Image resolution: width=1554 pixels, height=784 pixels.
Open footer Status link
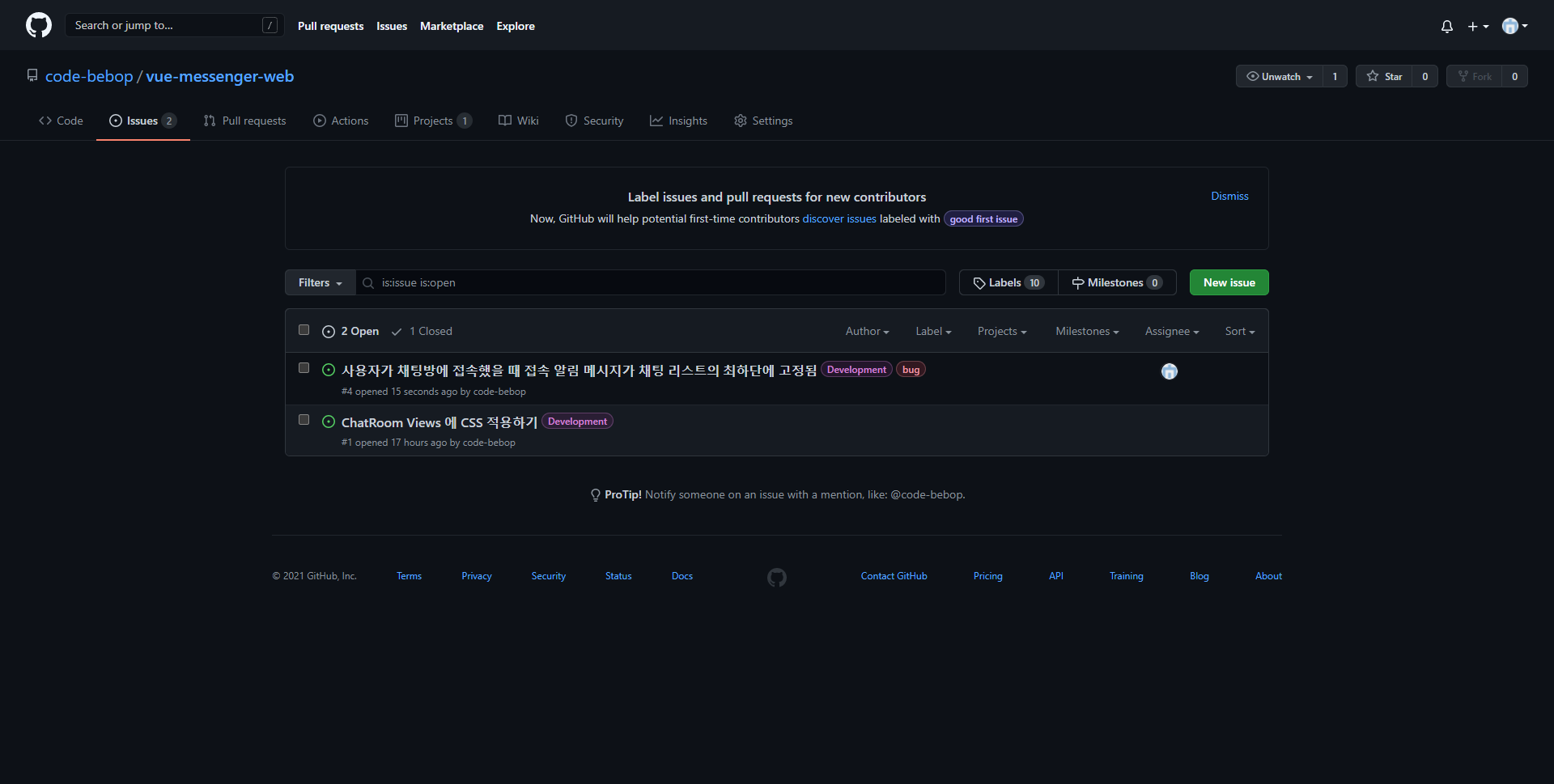[618, 576]
